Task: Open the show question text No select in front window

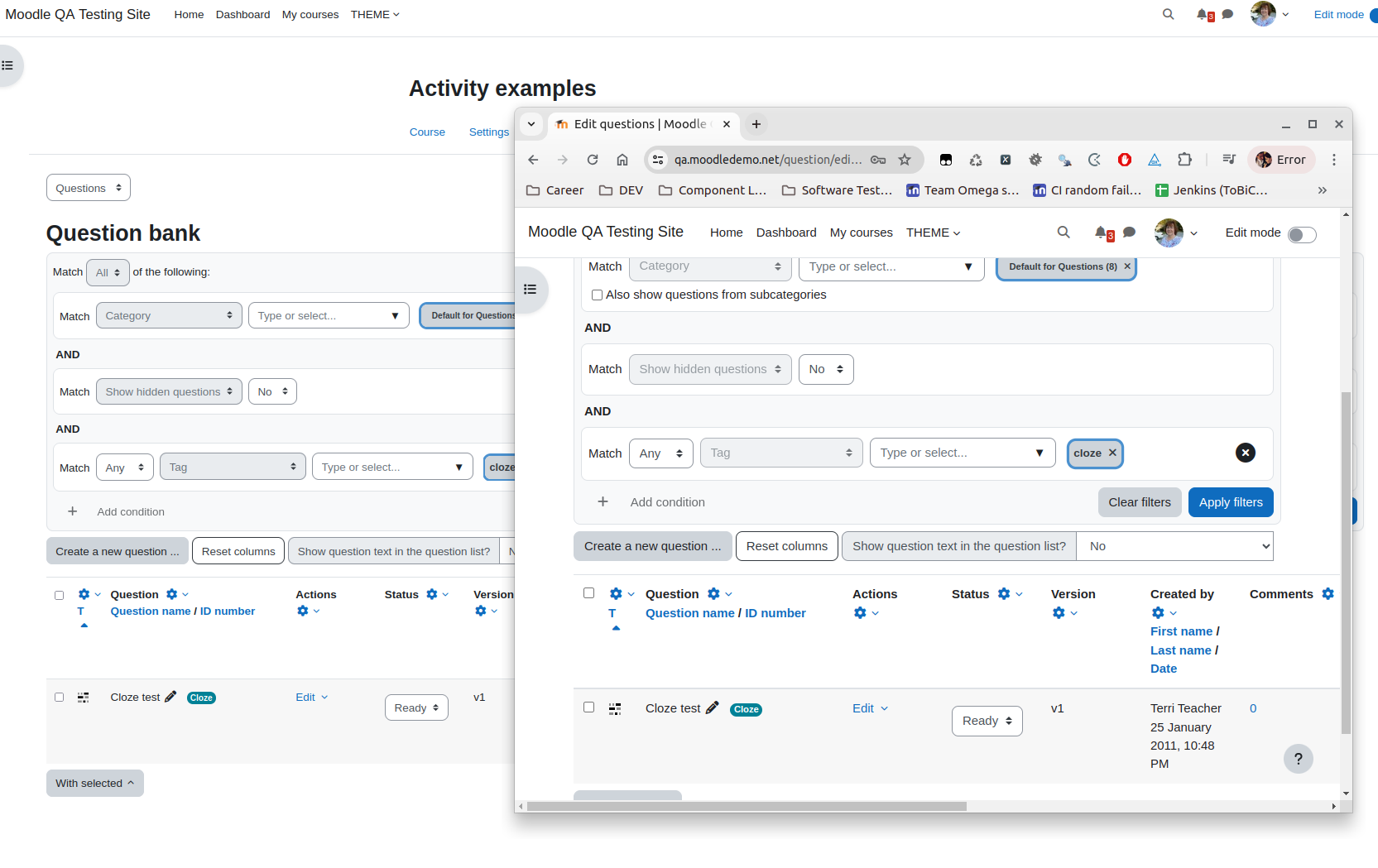Action: (x=1174, y=546)
